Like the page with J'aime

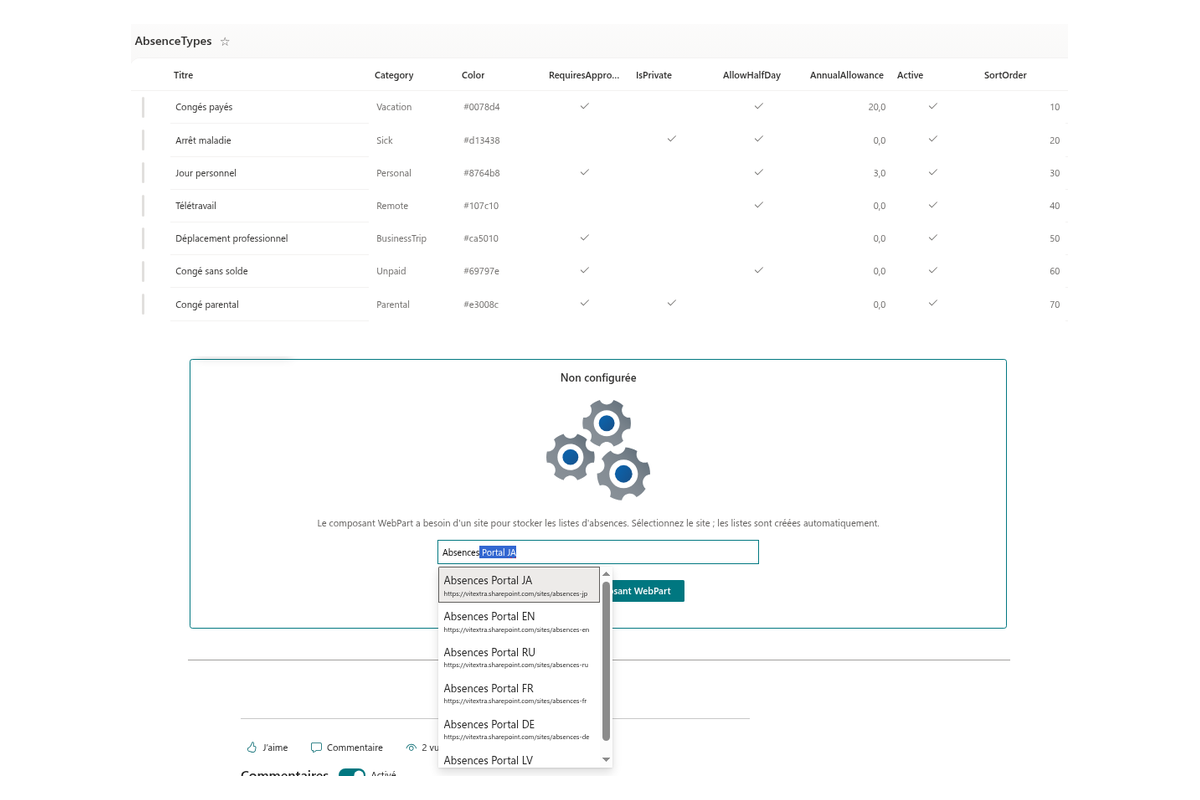click(x=267, y=748)
